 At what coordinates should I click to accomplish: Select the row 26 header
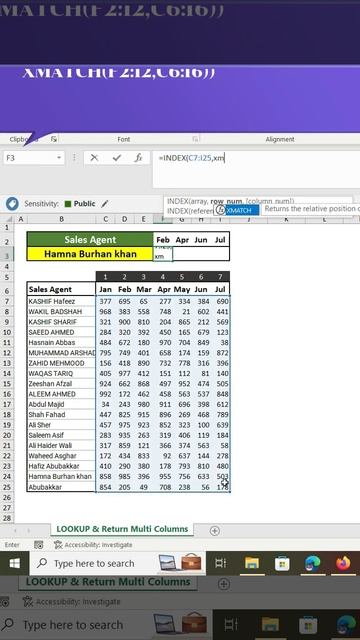point(7,498)
